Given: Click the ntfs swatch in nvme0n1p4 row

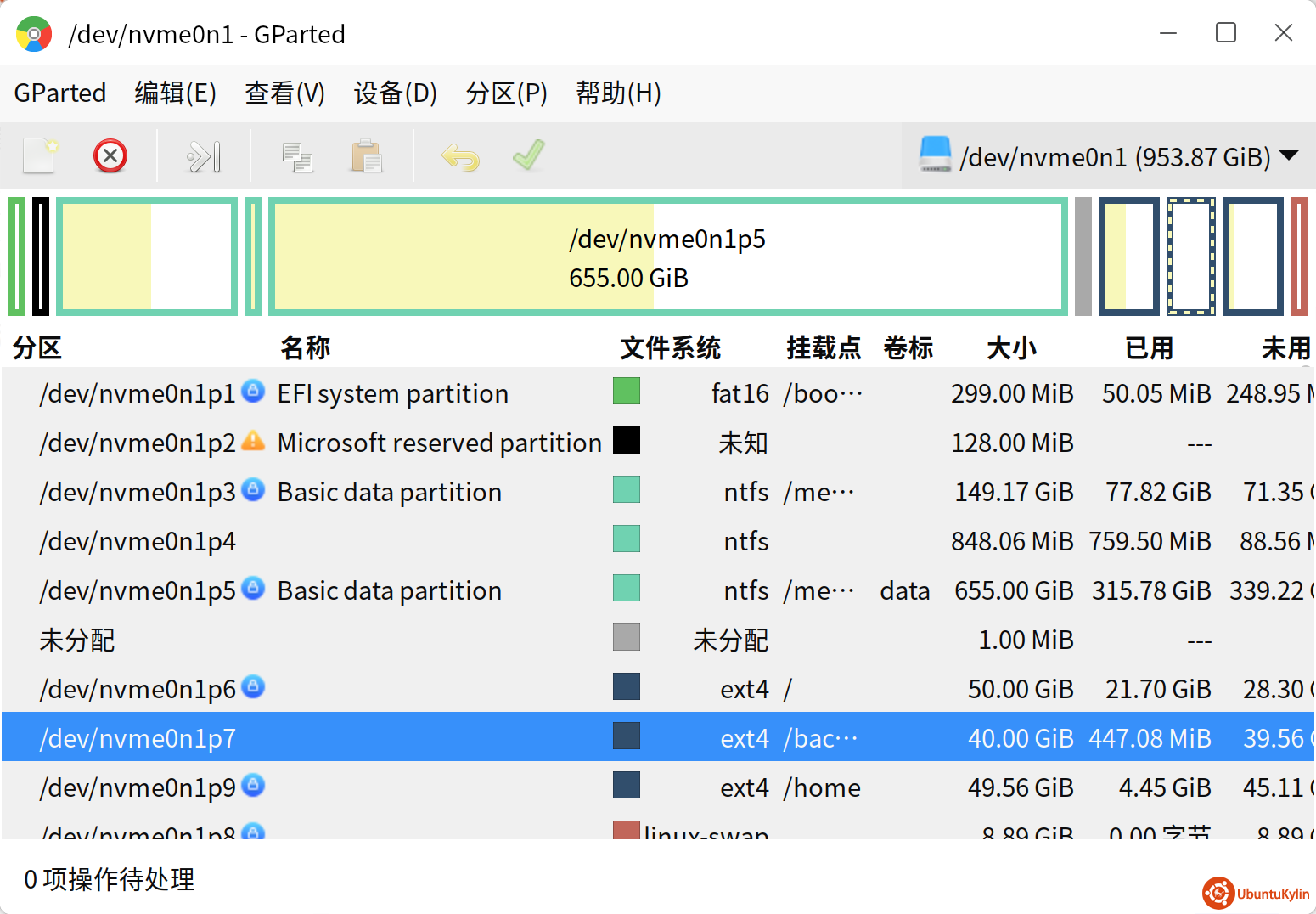Looking at the screenshot, I should pyautogui.click(x=627, y=539).
